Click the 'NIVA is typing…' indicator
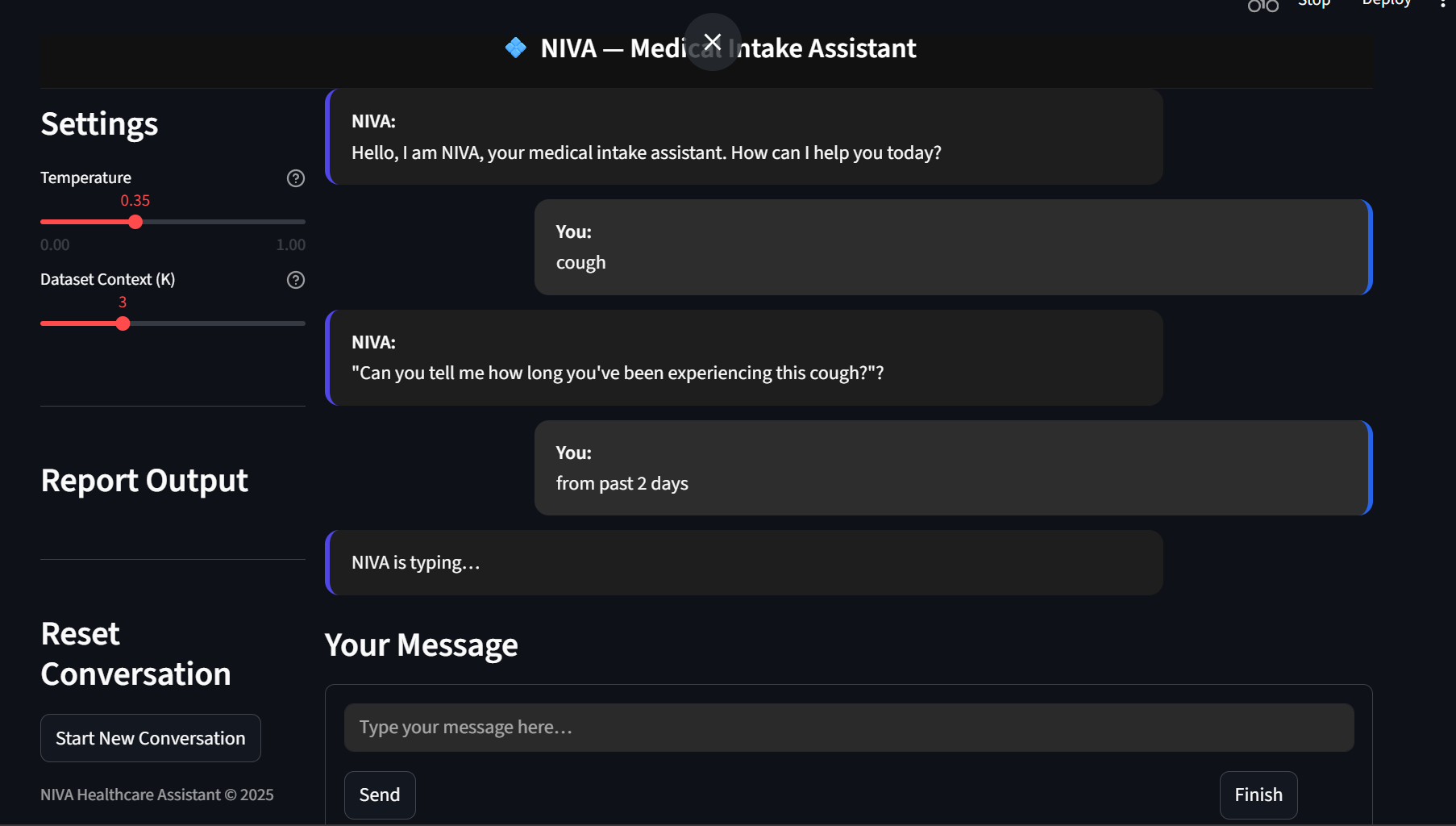 743,563
